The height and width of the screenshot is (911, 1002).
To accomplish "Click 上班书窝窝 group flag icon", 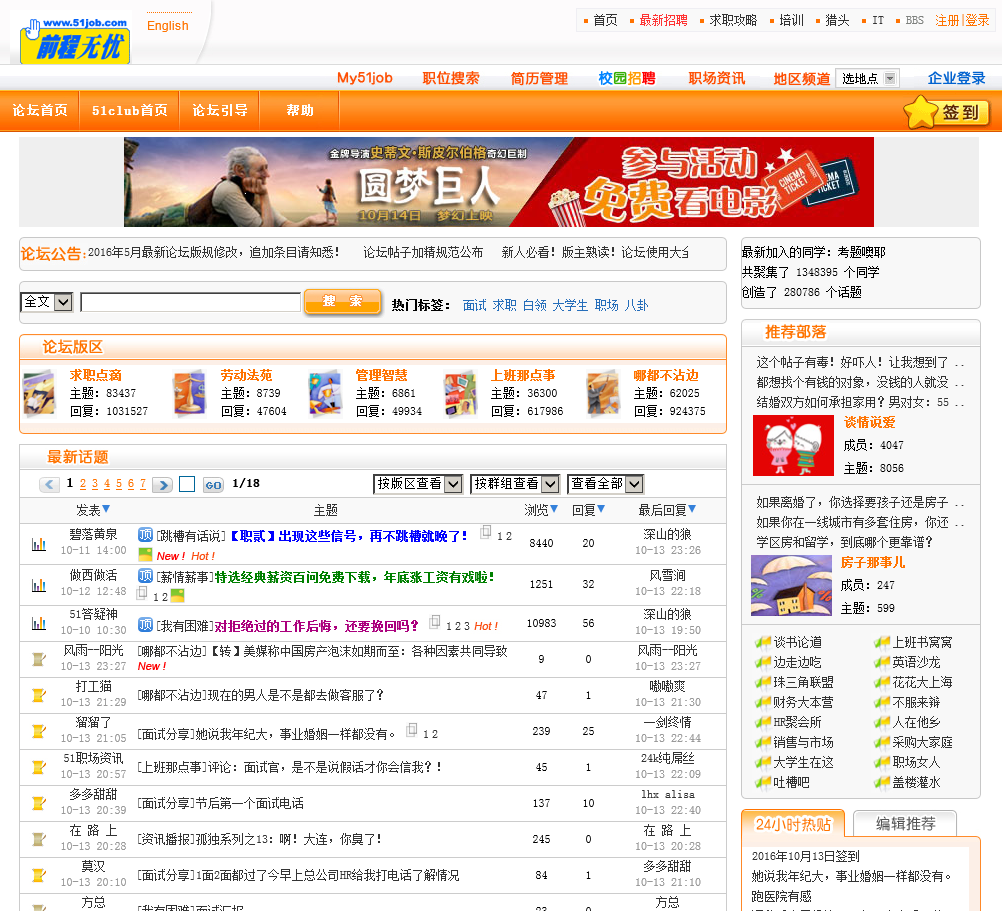I will pos(882,643).
